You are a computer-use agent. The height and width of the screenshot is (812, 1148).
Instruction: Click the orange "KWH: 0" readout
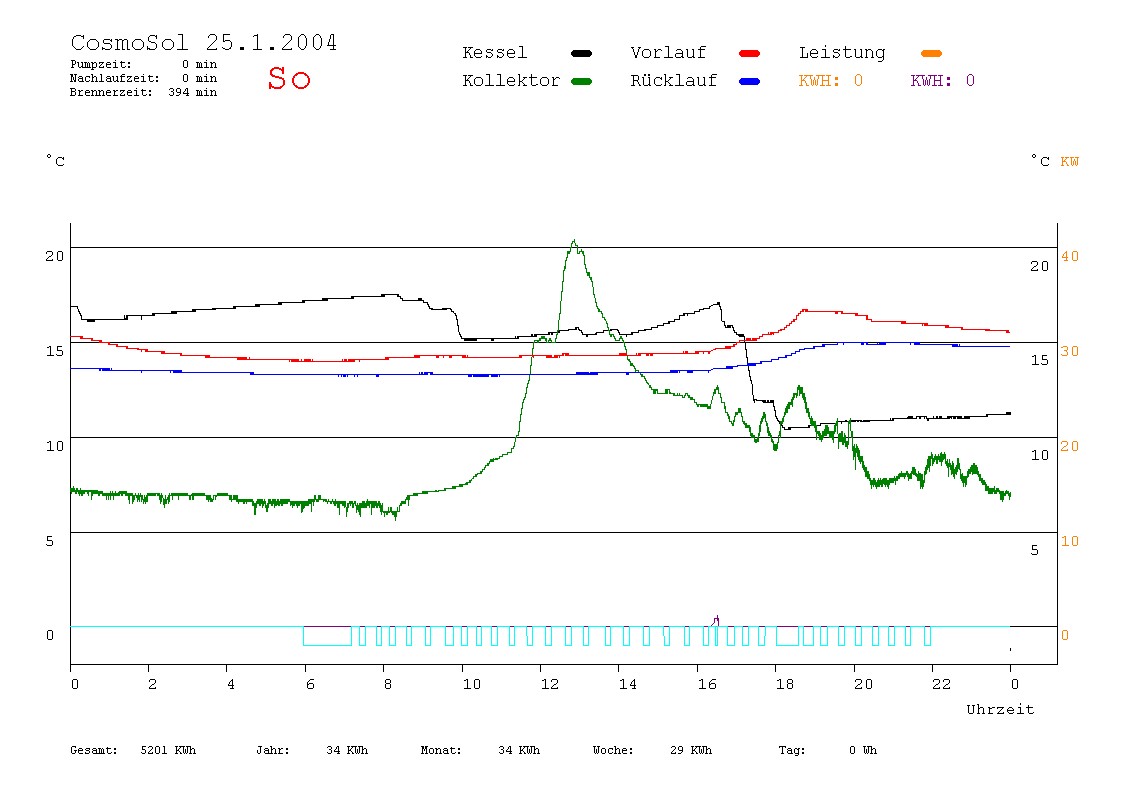831,81
